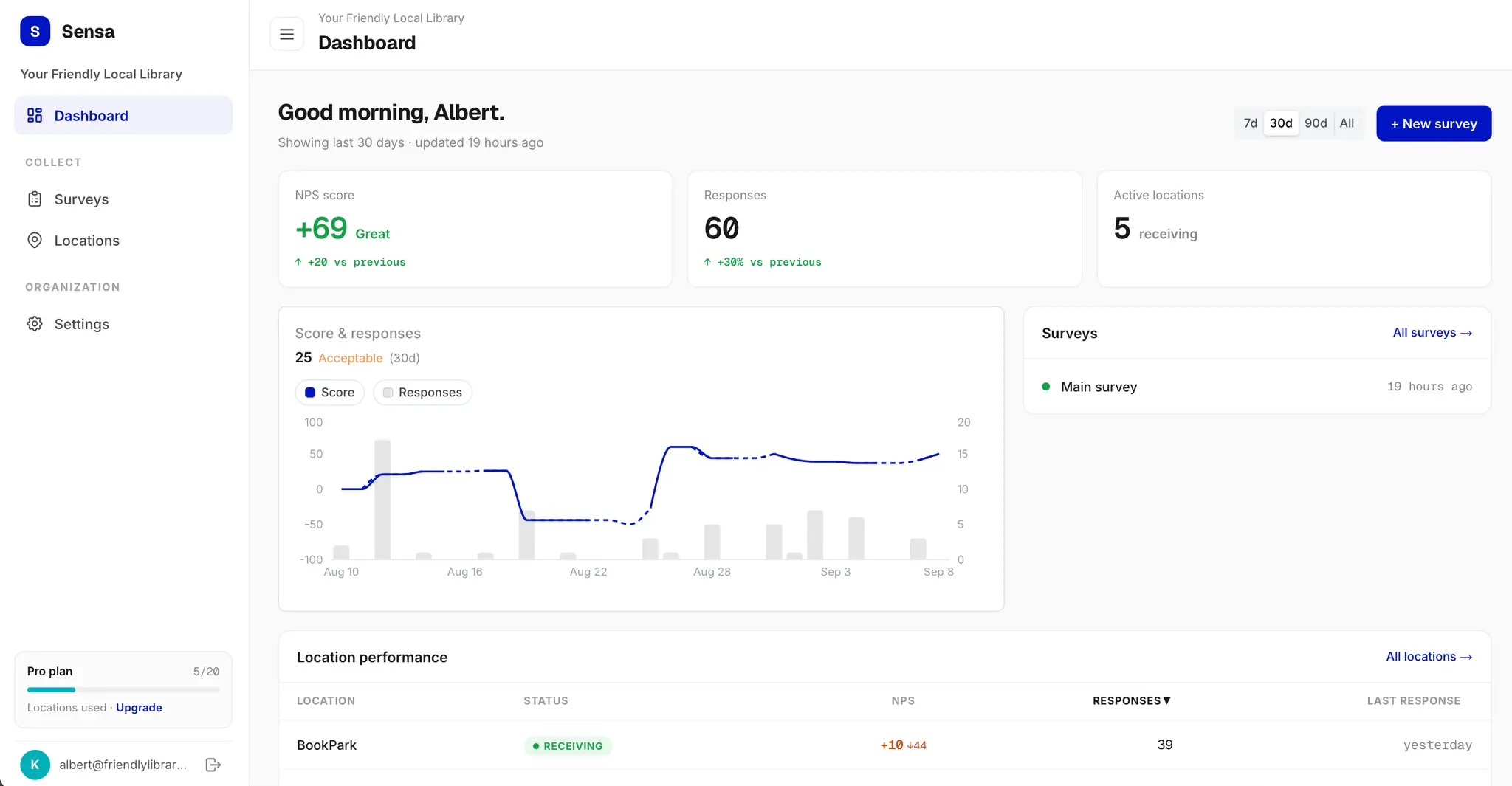Select the 90d time range

point(1316,123)
